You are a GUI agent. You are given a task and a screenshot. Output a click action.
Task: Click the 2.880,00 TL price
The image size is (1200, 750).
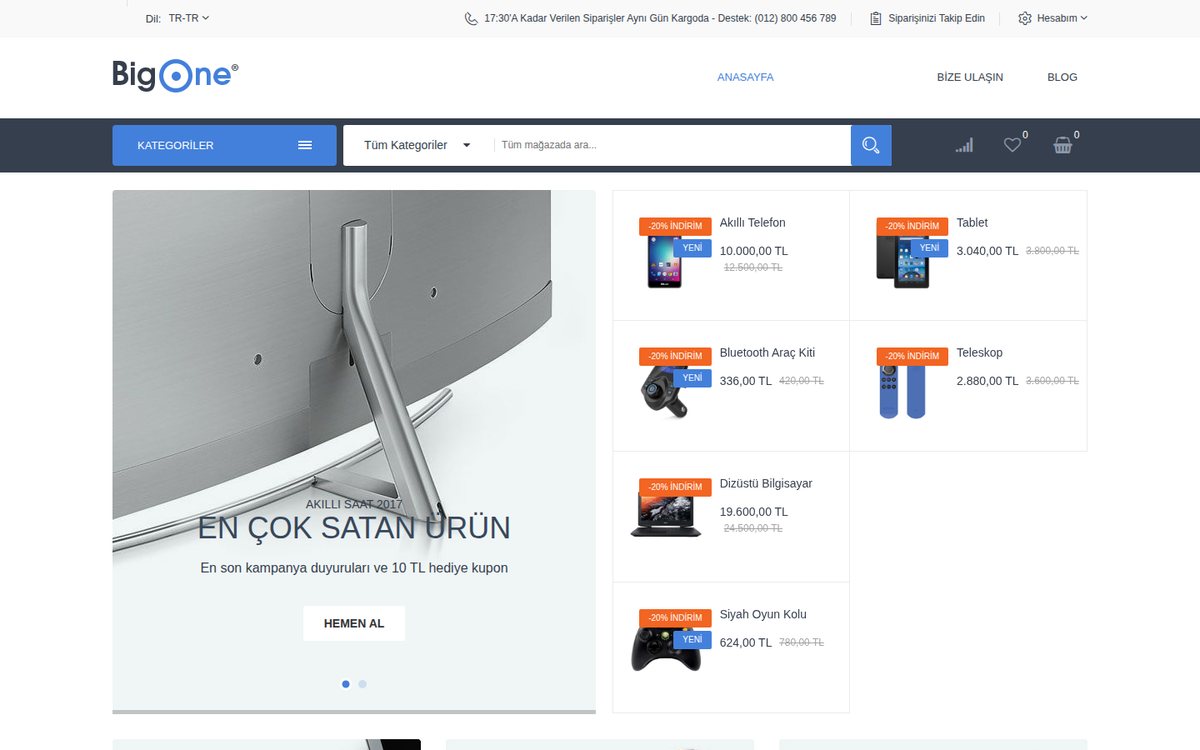988,381
